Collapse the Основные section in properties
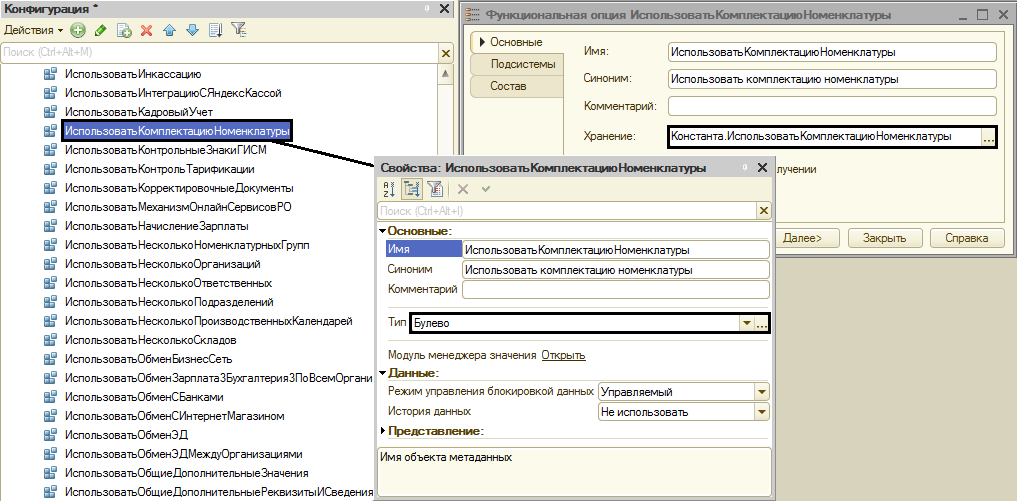 pos(382,231)
